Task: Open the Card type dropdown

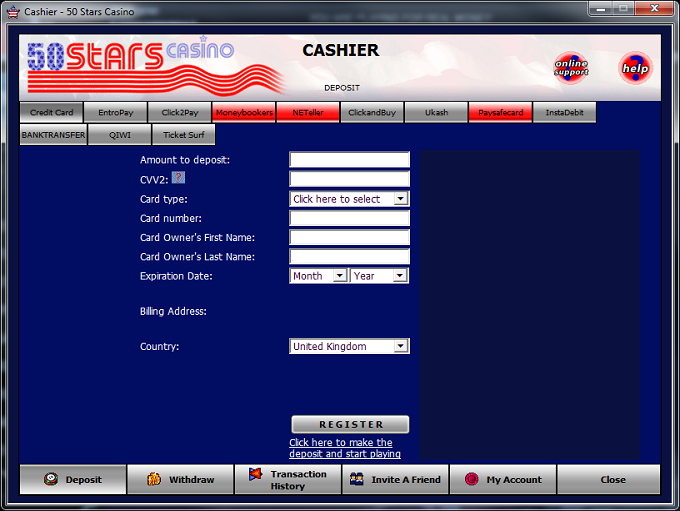Action: click(x=350, y=199)
